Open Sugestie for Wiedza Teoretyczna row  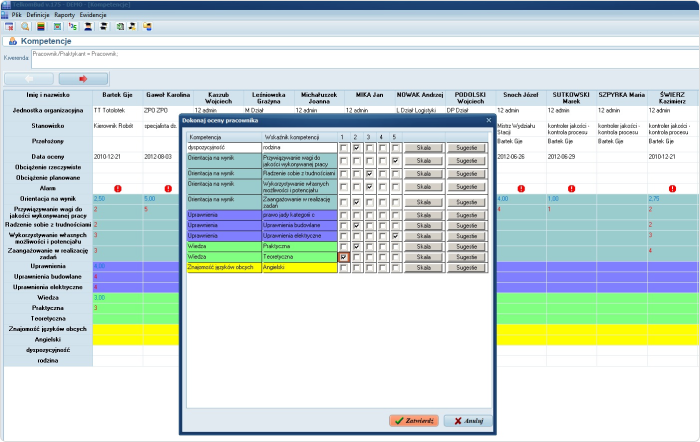tap(467, 257)
